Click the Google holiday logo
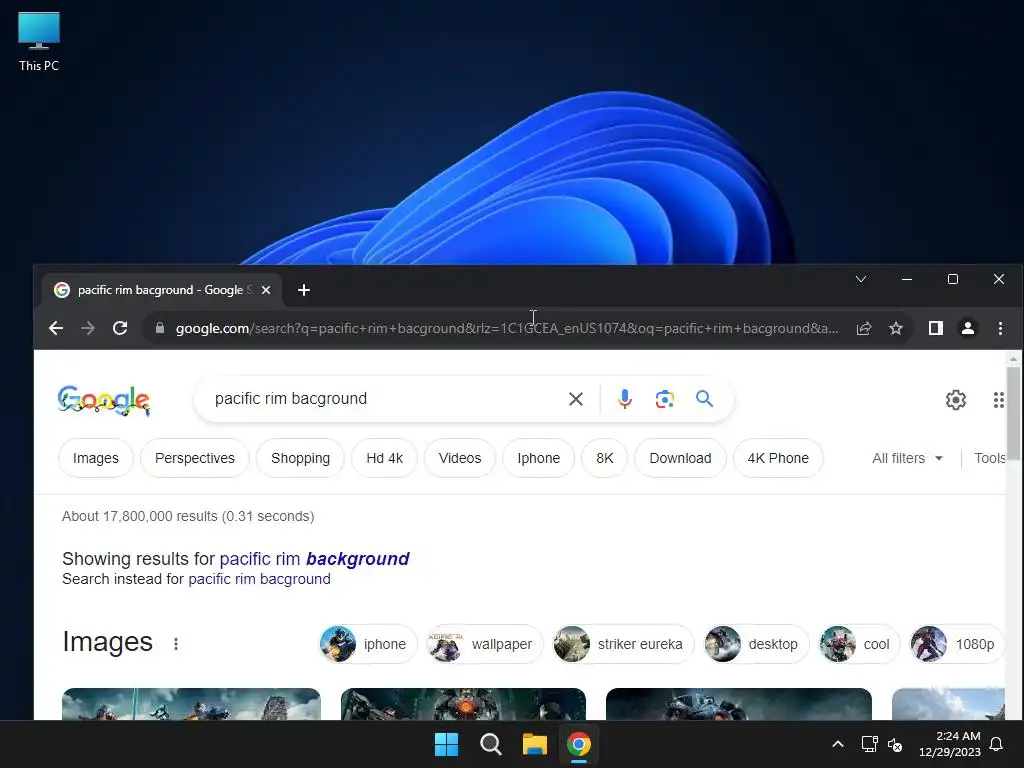Image resolution: width=1024 pixels, height=768 pixels. (x=104, y=400)
